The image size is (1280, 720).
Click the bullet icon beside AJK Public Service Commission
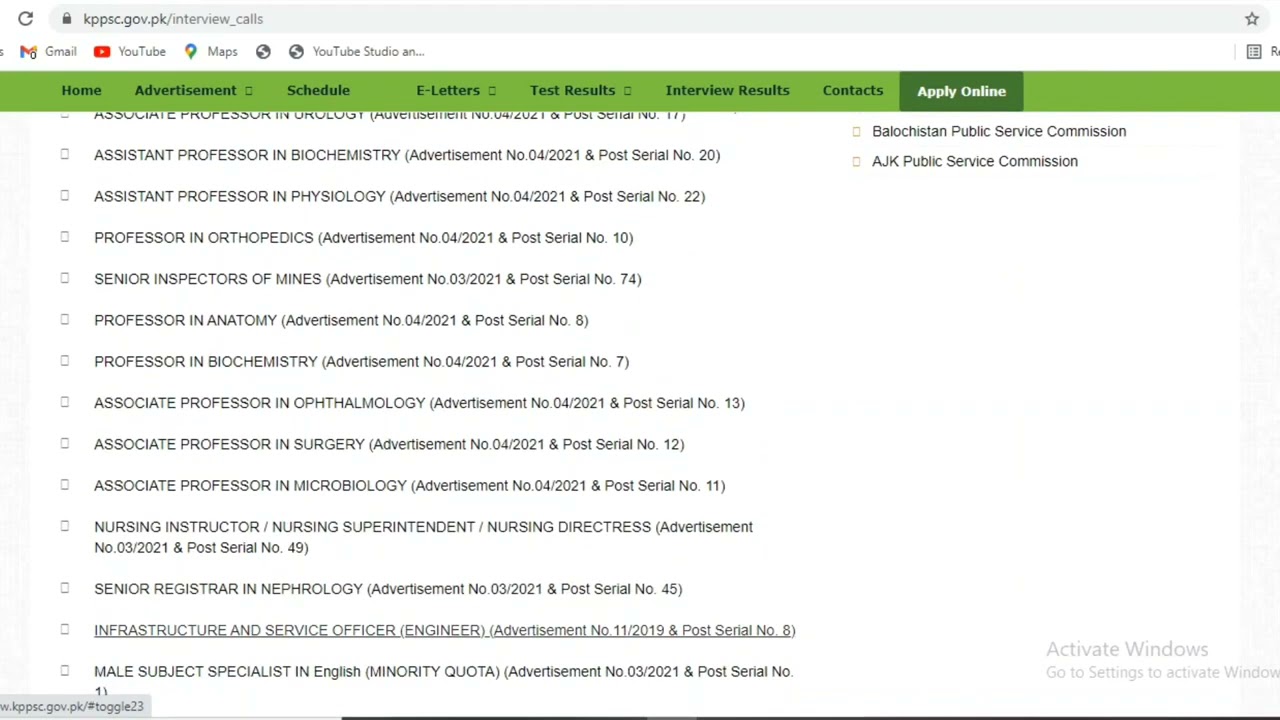coord(856,161)
